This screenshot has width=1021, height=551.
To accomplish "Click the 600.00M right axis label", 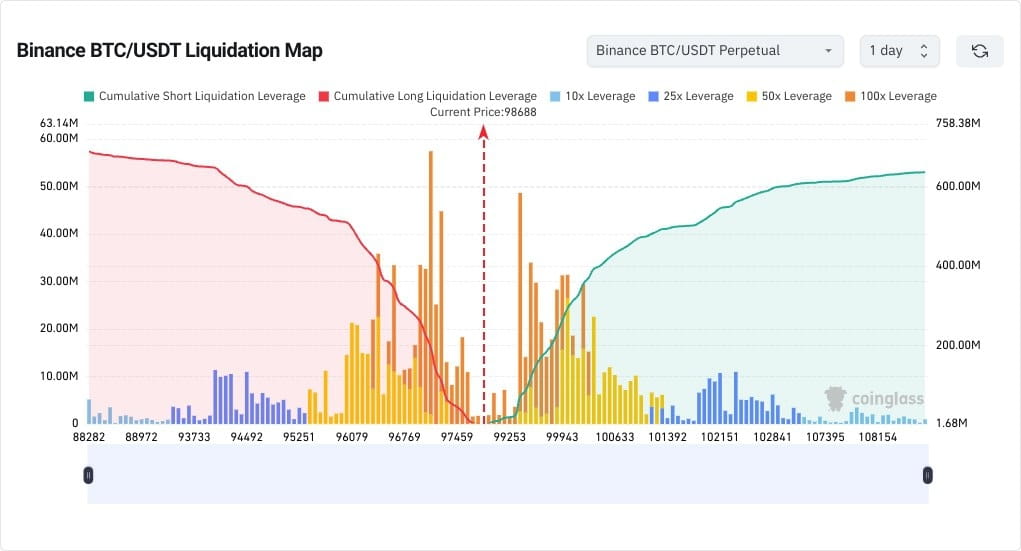I will click(x=958, y=186).
